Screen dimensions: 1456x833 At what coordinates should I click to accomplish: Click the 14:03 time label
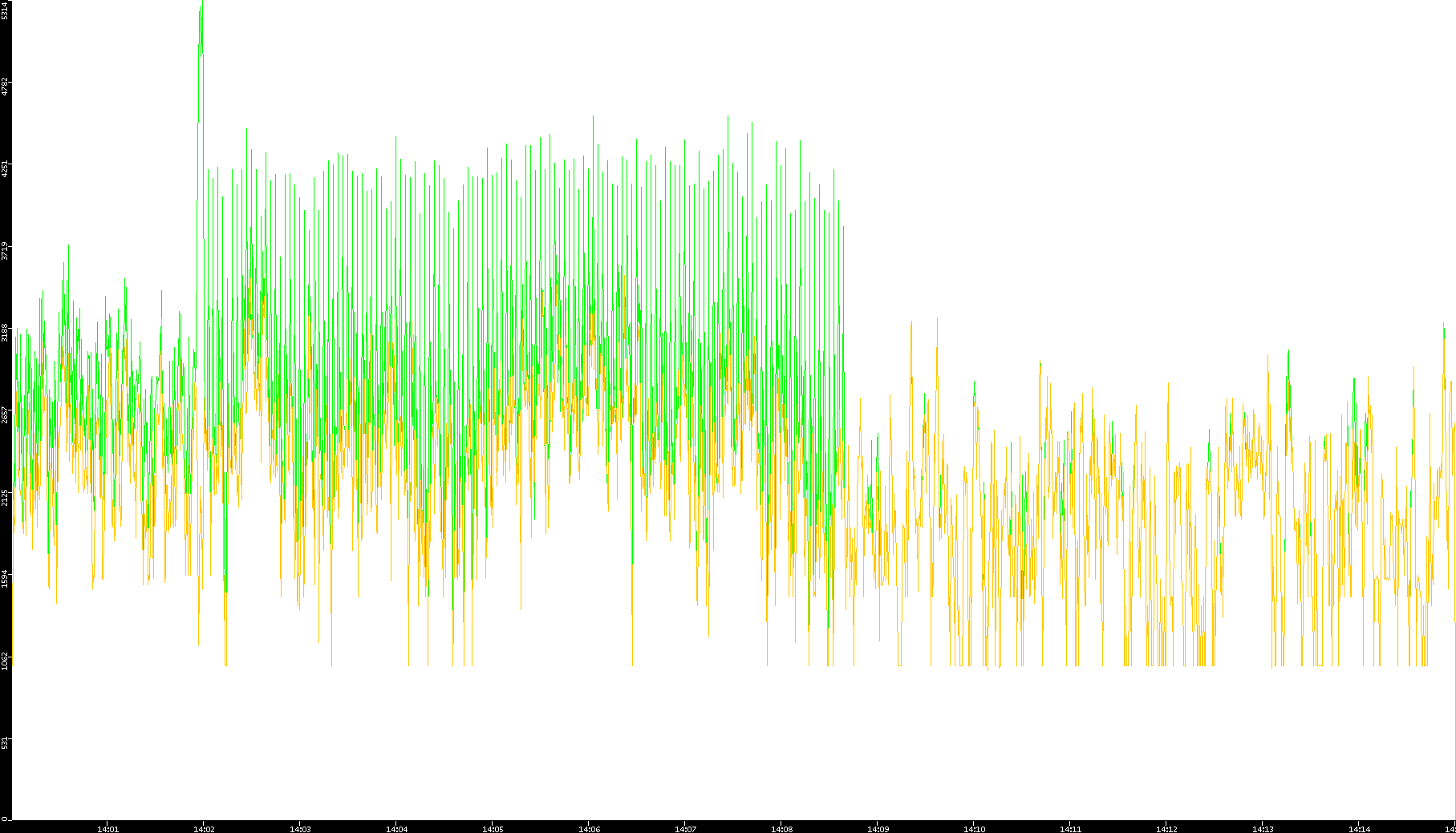coord(300,829)
